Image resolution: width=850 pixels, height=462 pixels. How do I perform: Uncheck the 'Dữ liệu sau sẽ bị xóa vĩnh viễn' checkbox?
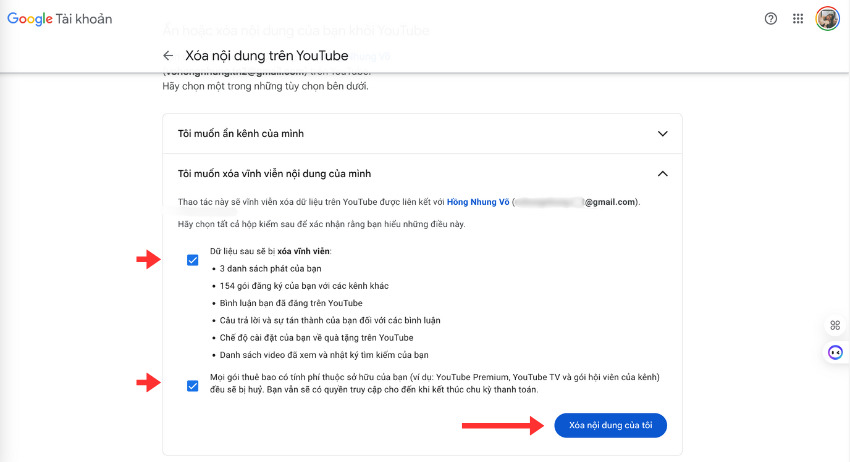[192, 260]
